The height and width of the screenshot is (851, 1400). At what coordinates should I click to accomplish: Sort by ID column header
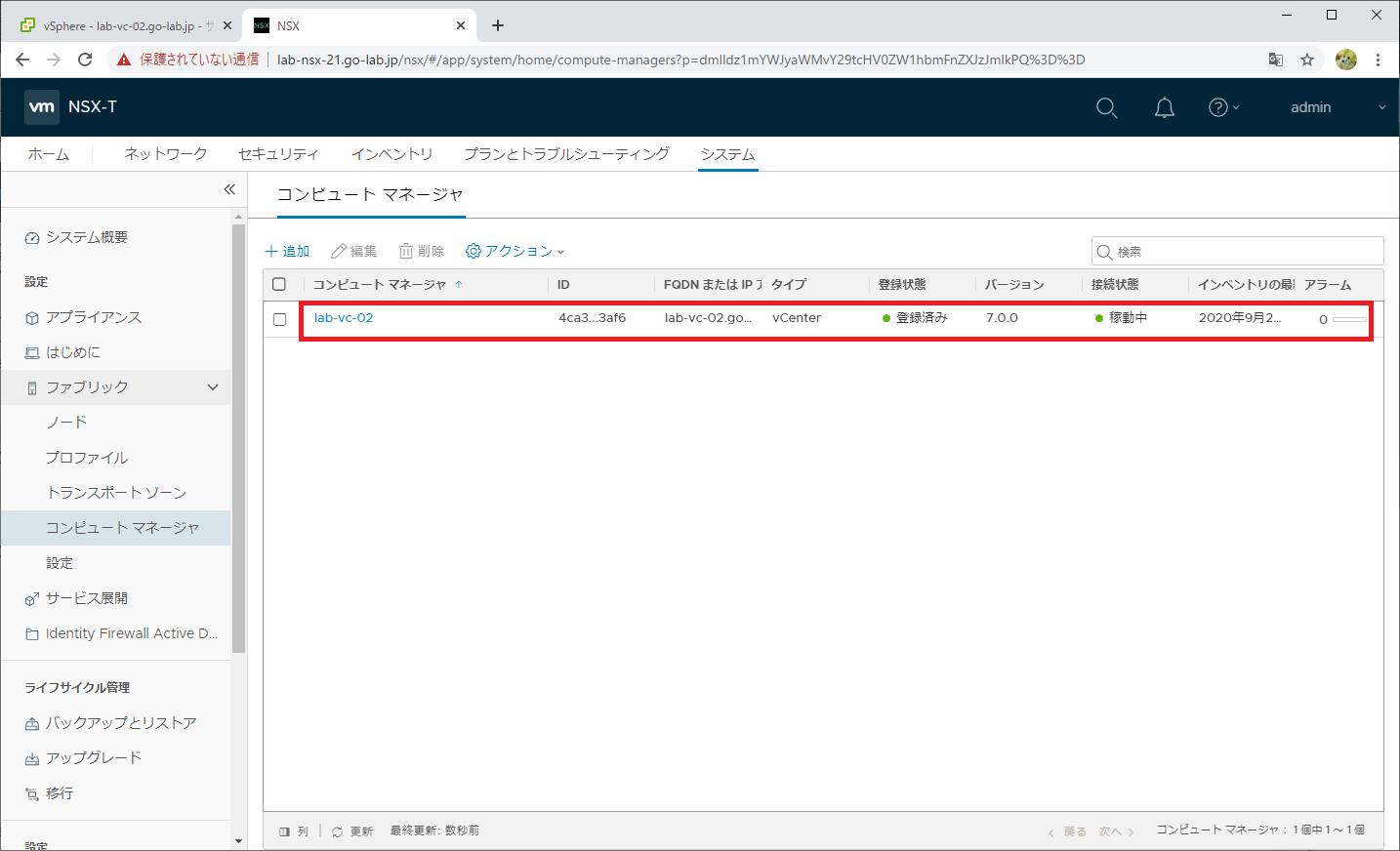(x=563, y=285)
